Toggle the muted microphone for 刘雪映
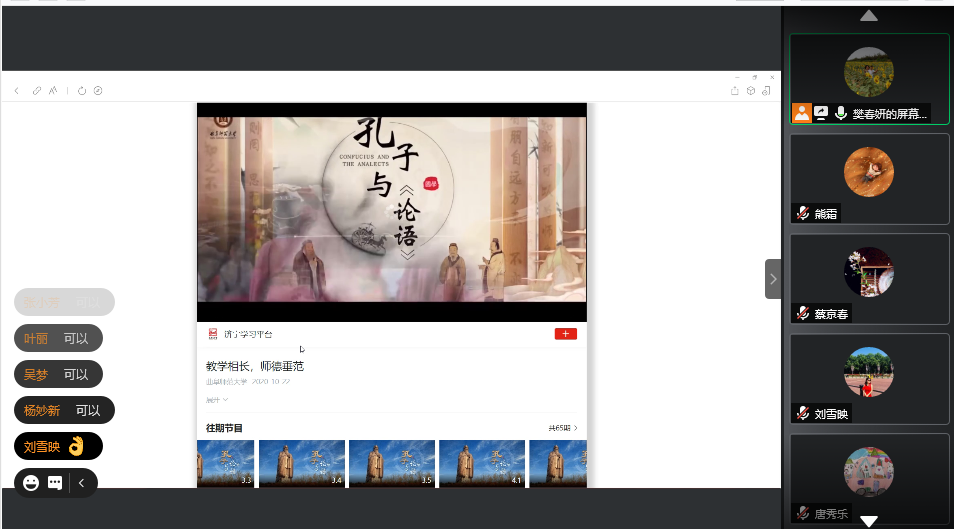The image size is (954, 529). point(802,413)
